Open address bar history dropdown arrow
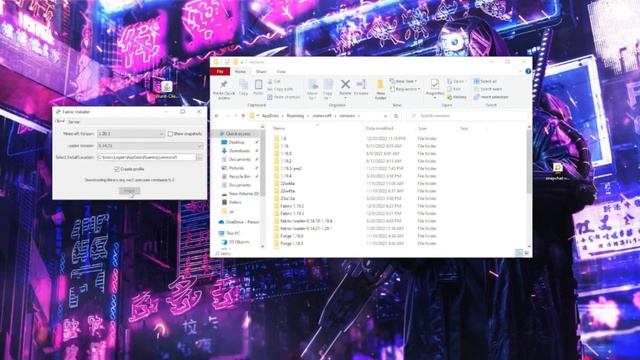 [x=385, y=116]
